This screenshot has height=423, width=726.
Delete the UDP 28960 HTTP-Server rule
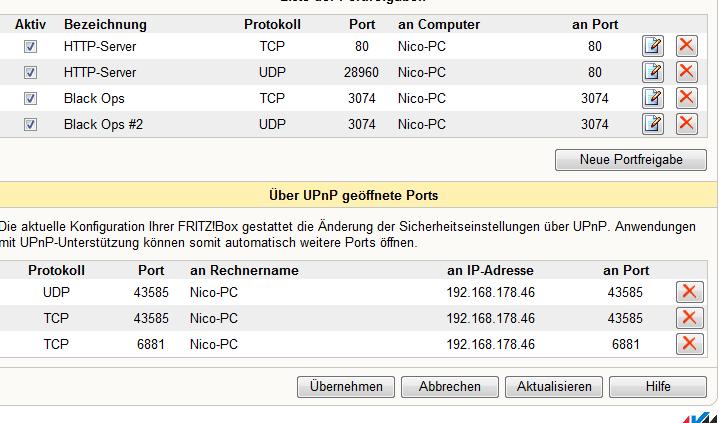click(x=687, y=72)
